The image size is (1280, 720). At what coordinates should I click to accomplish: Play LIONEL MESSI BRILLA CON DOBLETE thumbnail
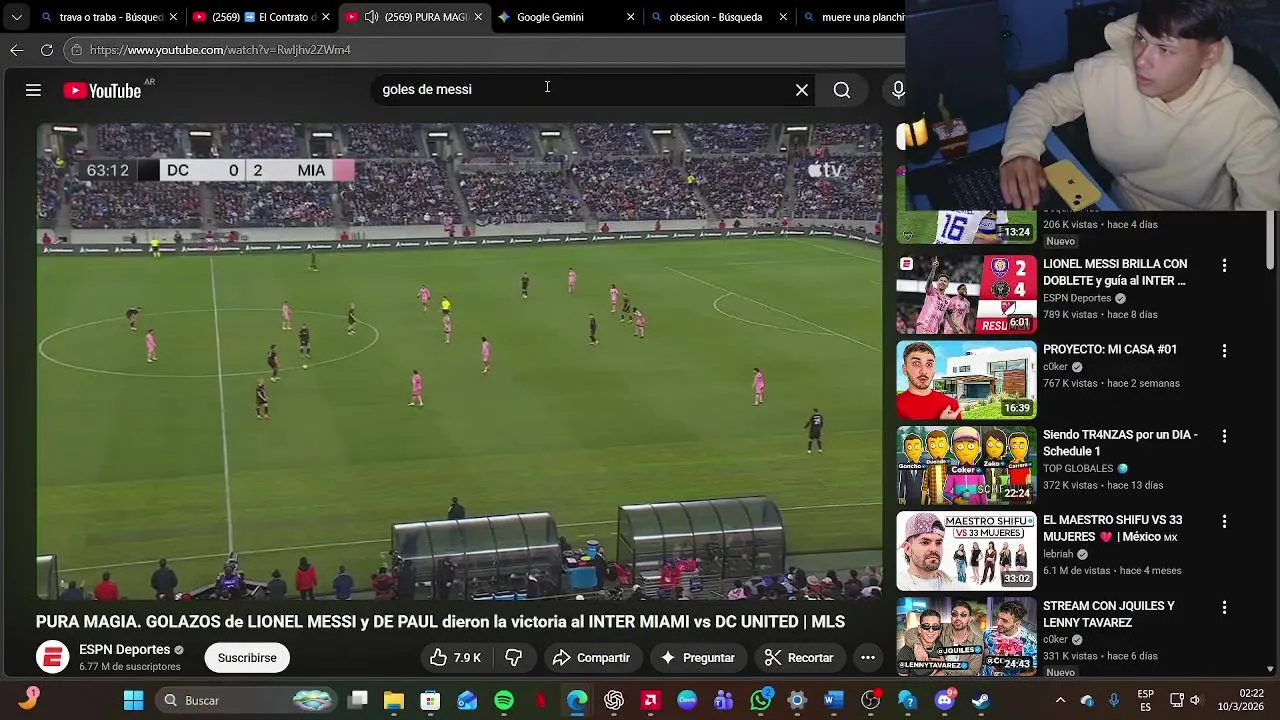coord(966,294)
